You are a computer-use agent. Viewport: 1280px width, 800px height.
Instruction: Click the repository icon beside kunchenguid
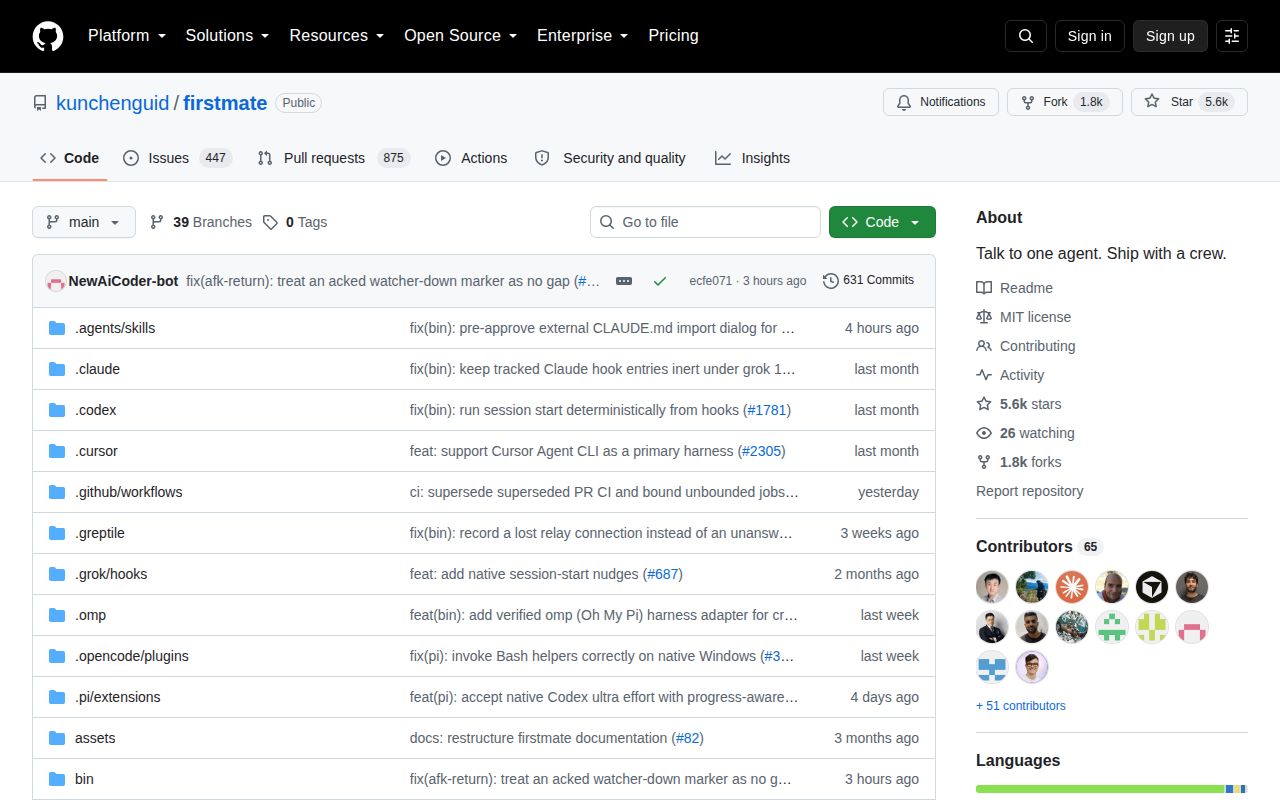[40, 103]
